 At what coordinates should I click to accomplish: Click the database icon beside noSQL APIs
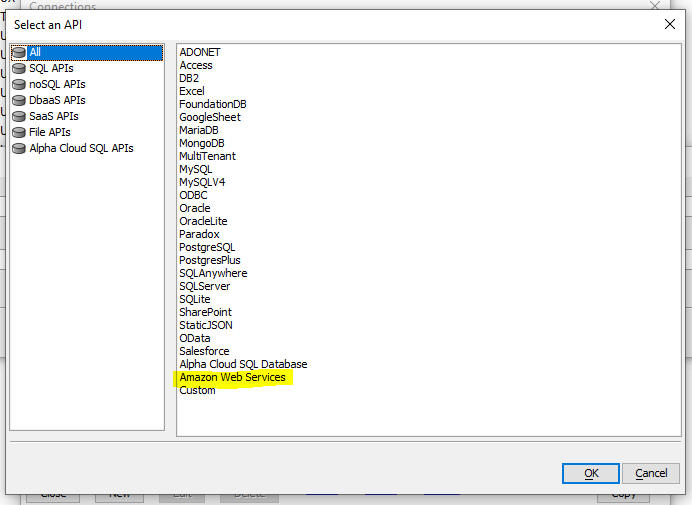(19, 84)
